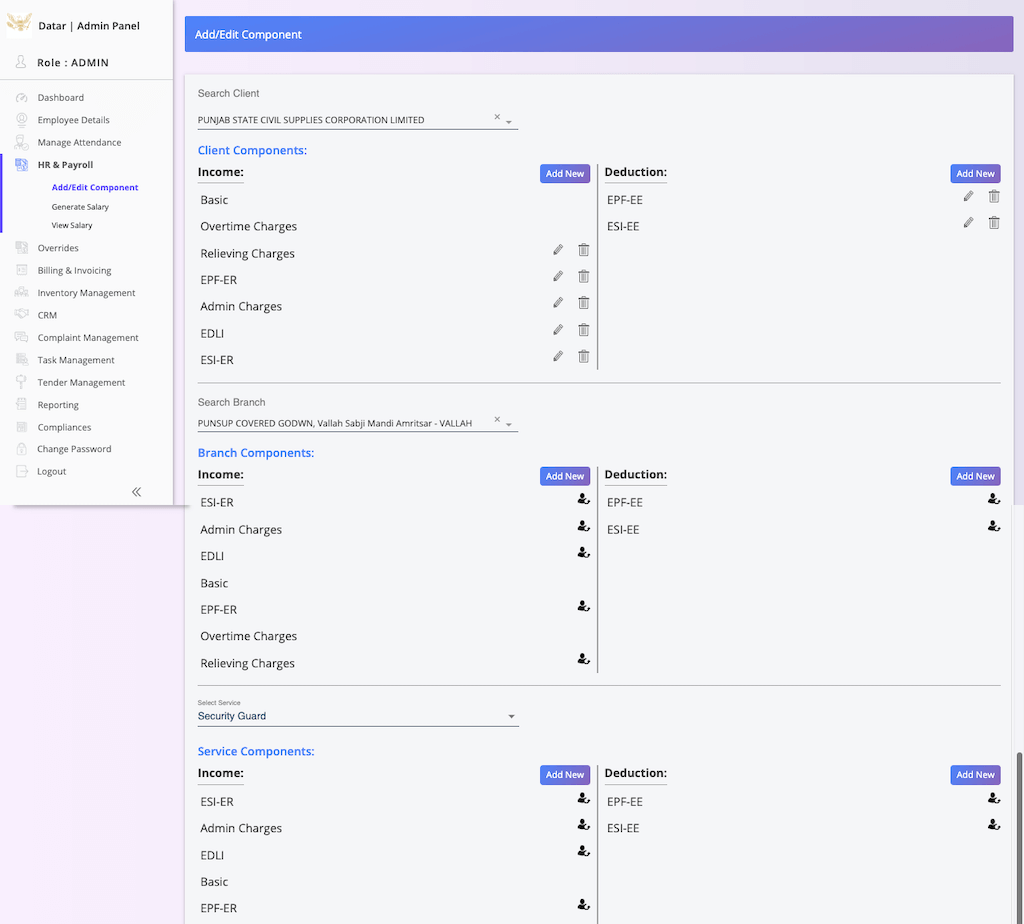The image size is (1024, 924).
Task: Add new service income component
Action: [565, 774]
